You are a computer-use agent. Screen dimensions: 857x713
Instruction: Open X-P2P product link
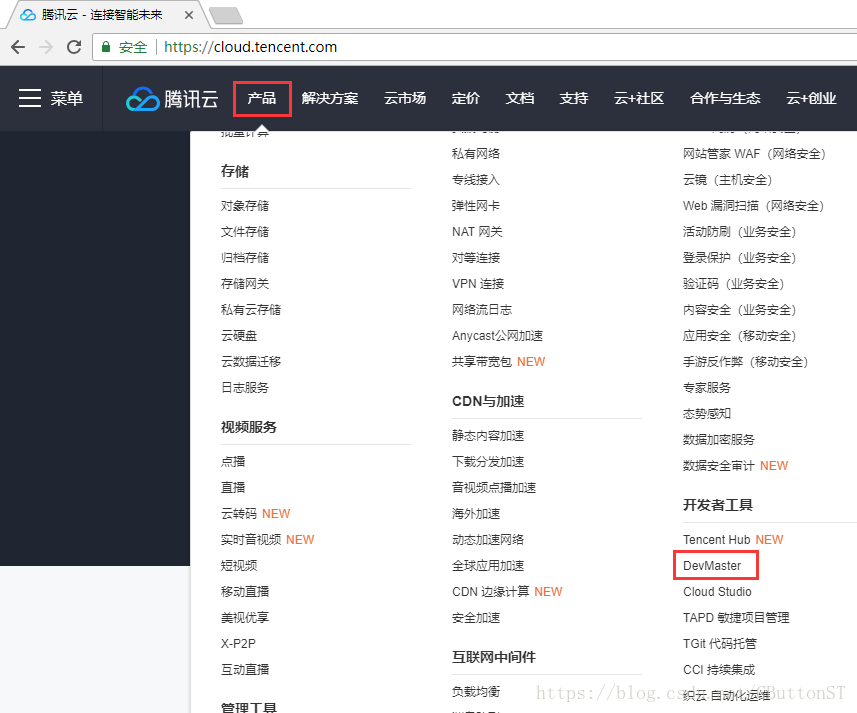(238, 644)
